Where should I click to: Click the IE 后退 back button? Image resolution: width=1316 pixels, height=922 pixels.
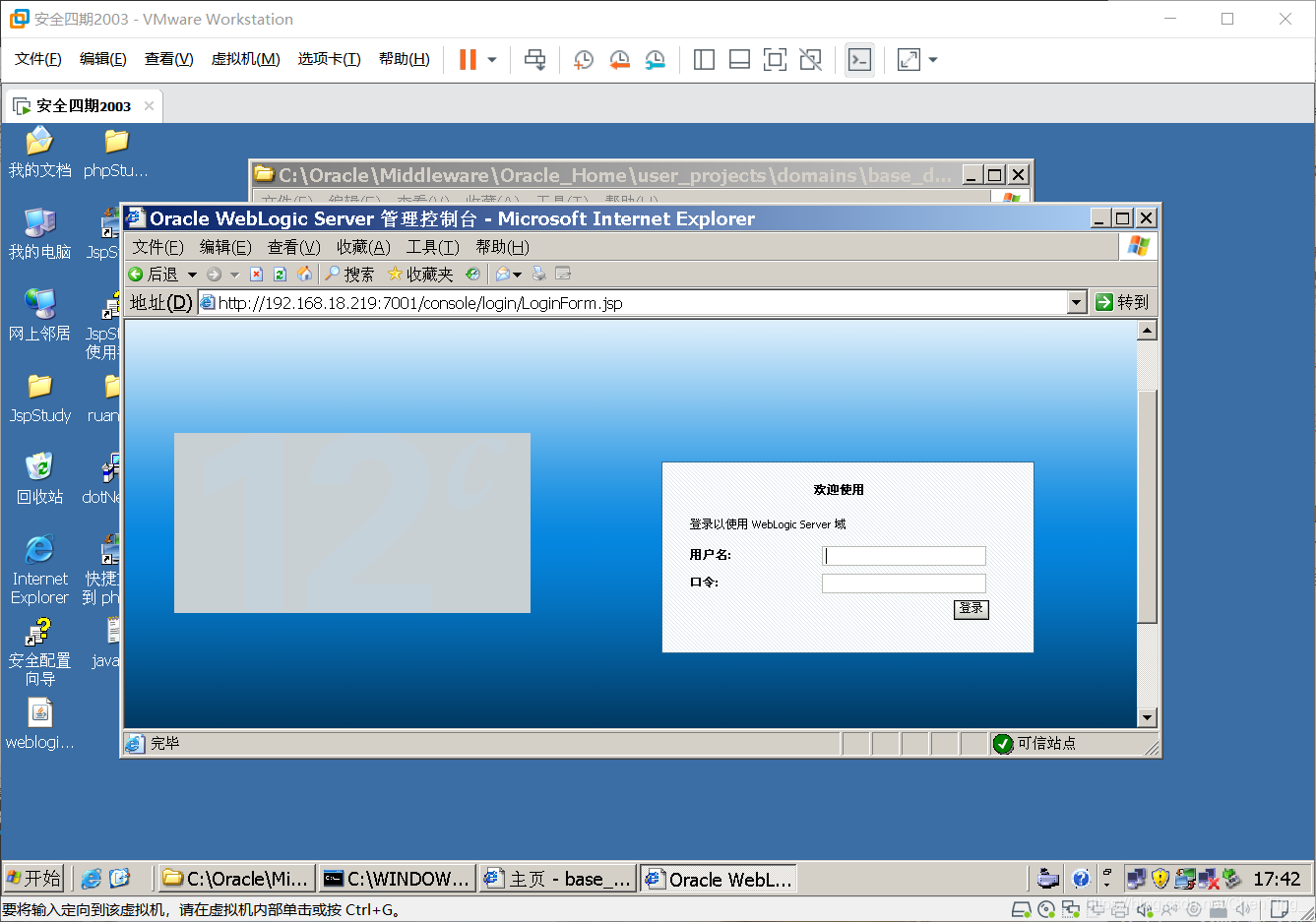(x=155, y=275)
